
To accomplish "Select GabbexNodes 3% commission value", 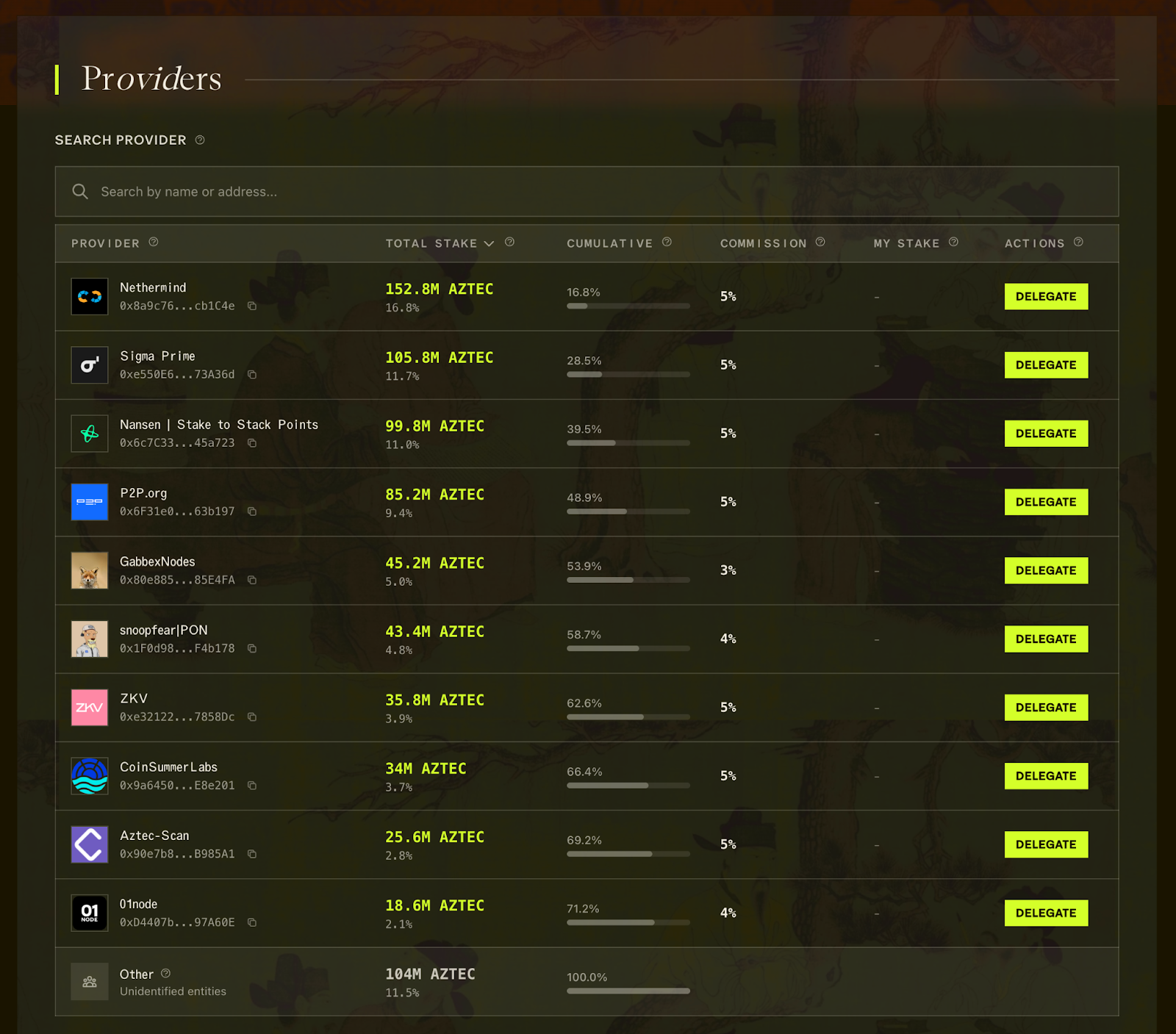I will tap(728, 570).
